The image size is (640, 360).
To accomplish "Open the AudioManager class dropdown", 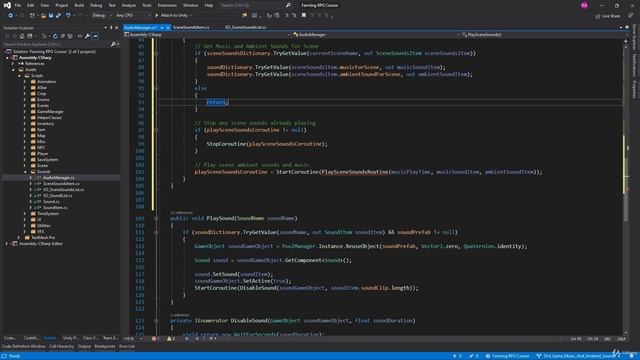I will [x=376, y=35].
